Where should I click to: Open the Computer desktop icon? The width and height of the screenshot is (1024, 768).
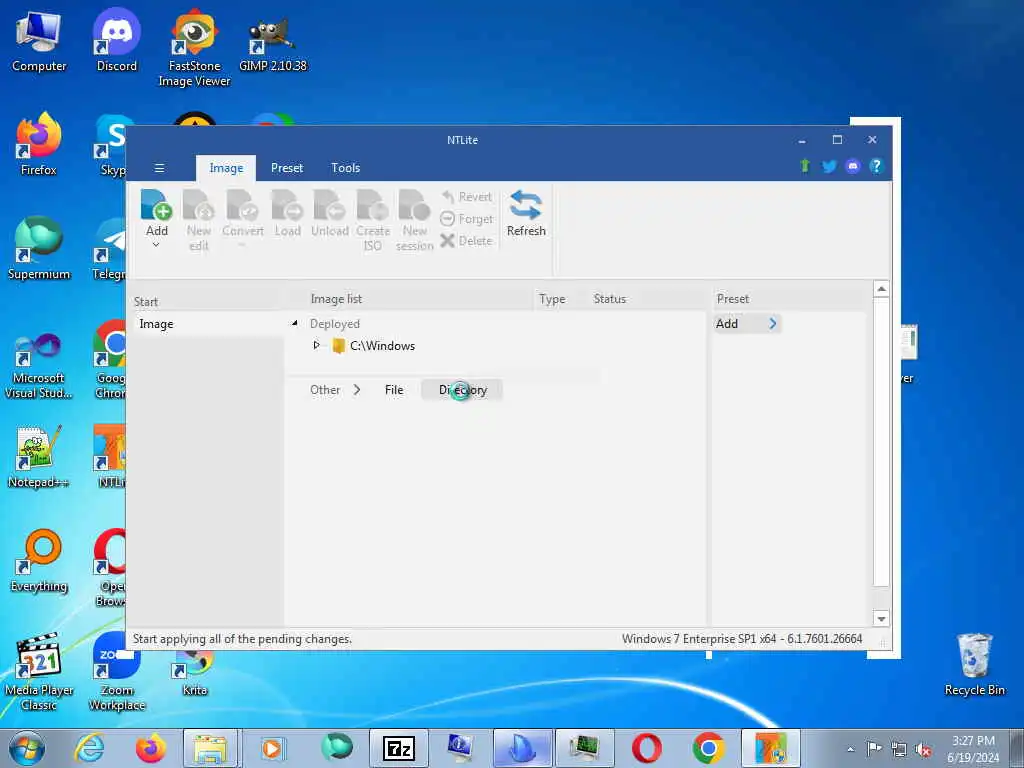click(39, 42)
